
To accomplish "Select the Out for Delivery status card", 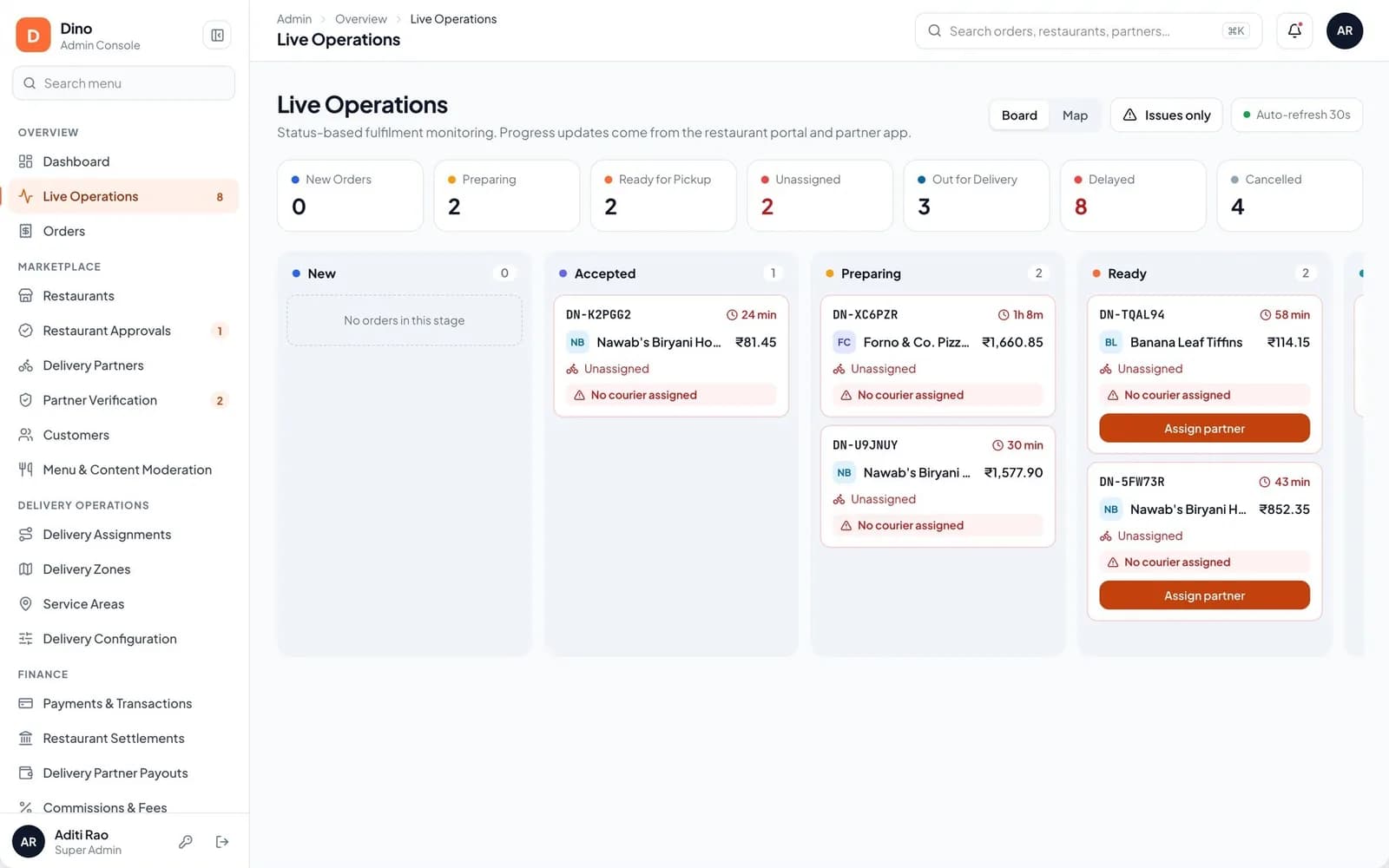I will pyautogui.click(x=977, y=195).
